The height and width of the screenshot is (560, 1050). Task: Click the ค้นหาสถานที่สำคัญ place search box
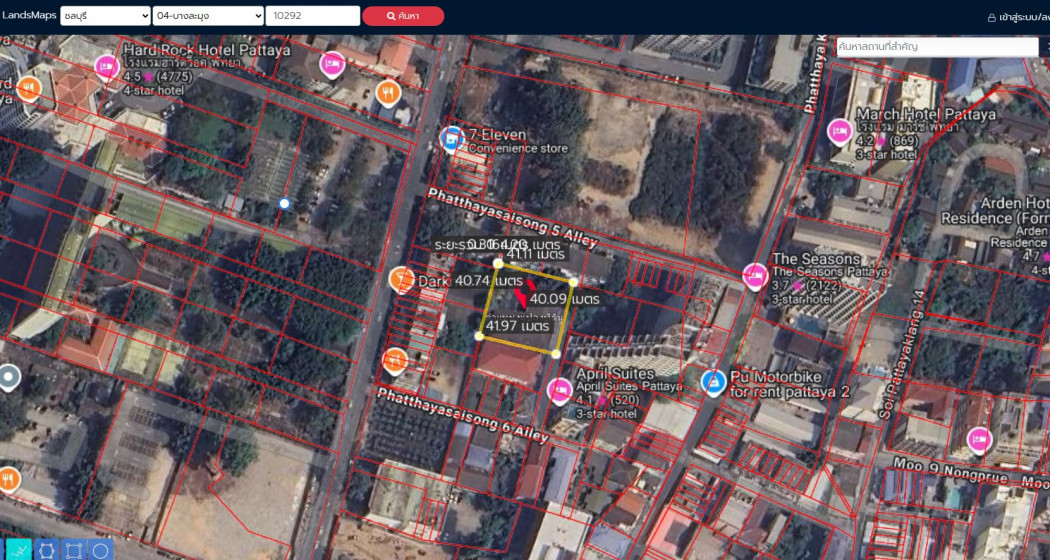point(935,47)
